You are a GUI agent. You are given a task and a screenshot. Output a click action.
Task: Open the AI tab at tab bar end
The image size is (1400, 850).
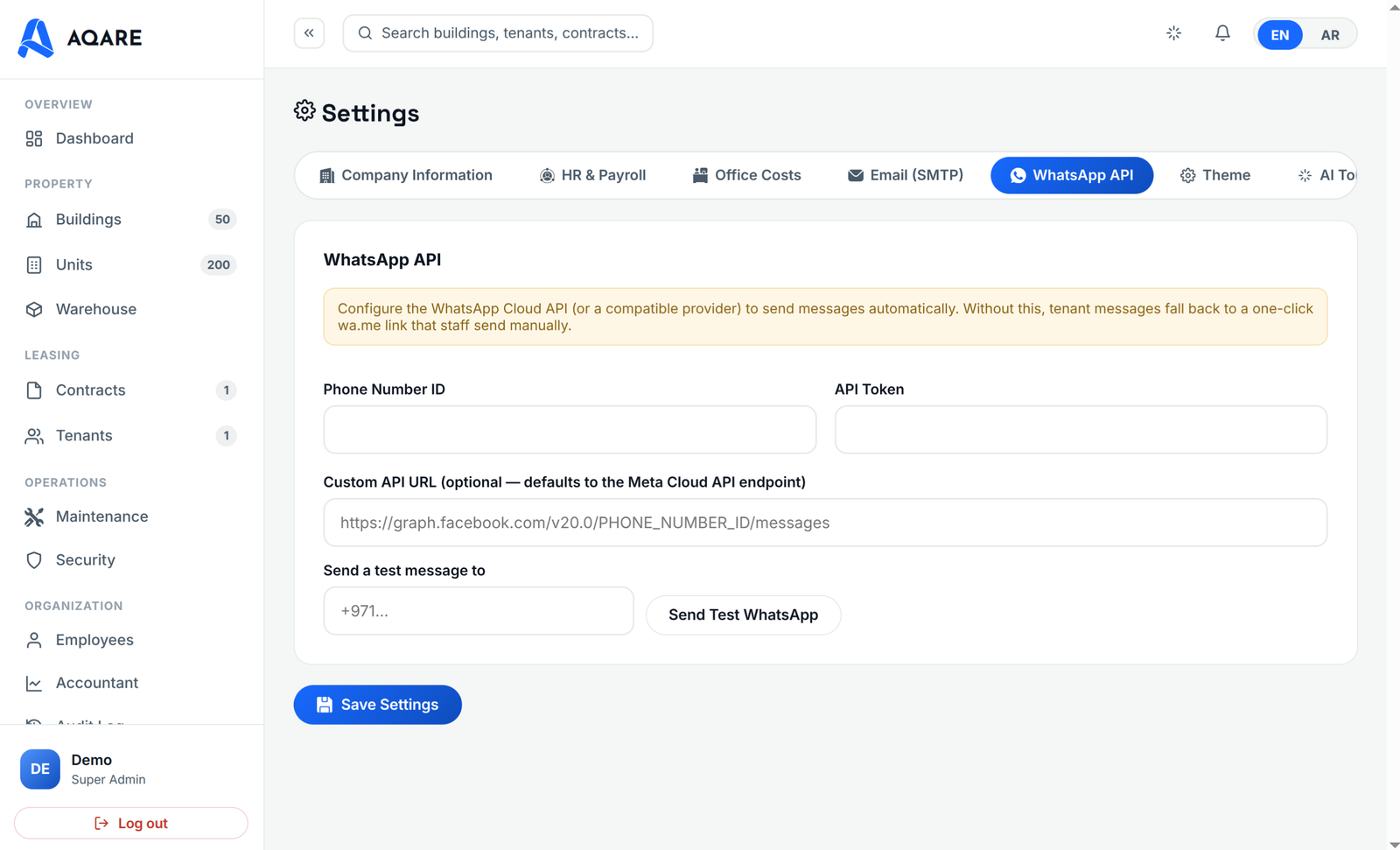(1326, 175)
